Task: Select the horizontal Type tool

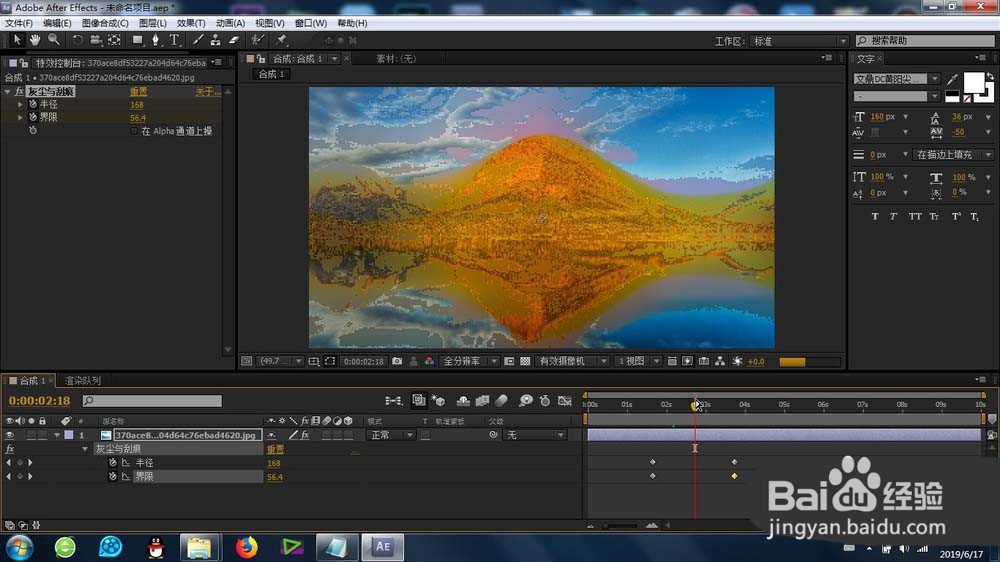Action: [174, 40]
